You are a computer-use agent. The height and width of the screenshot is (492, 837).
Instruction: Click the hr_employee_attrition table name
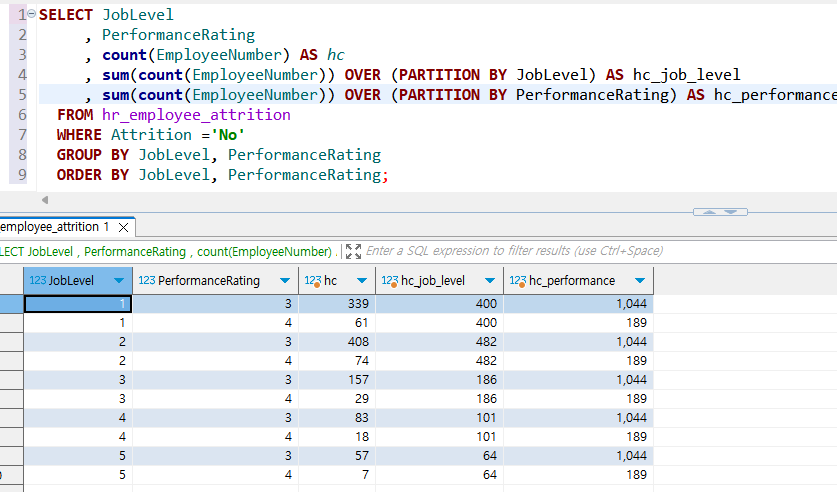[x=196, y=115]
